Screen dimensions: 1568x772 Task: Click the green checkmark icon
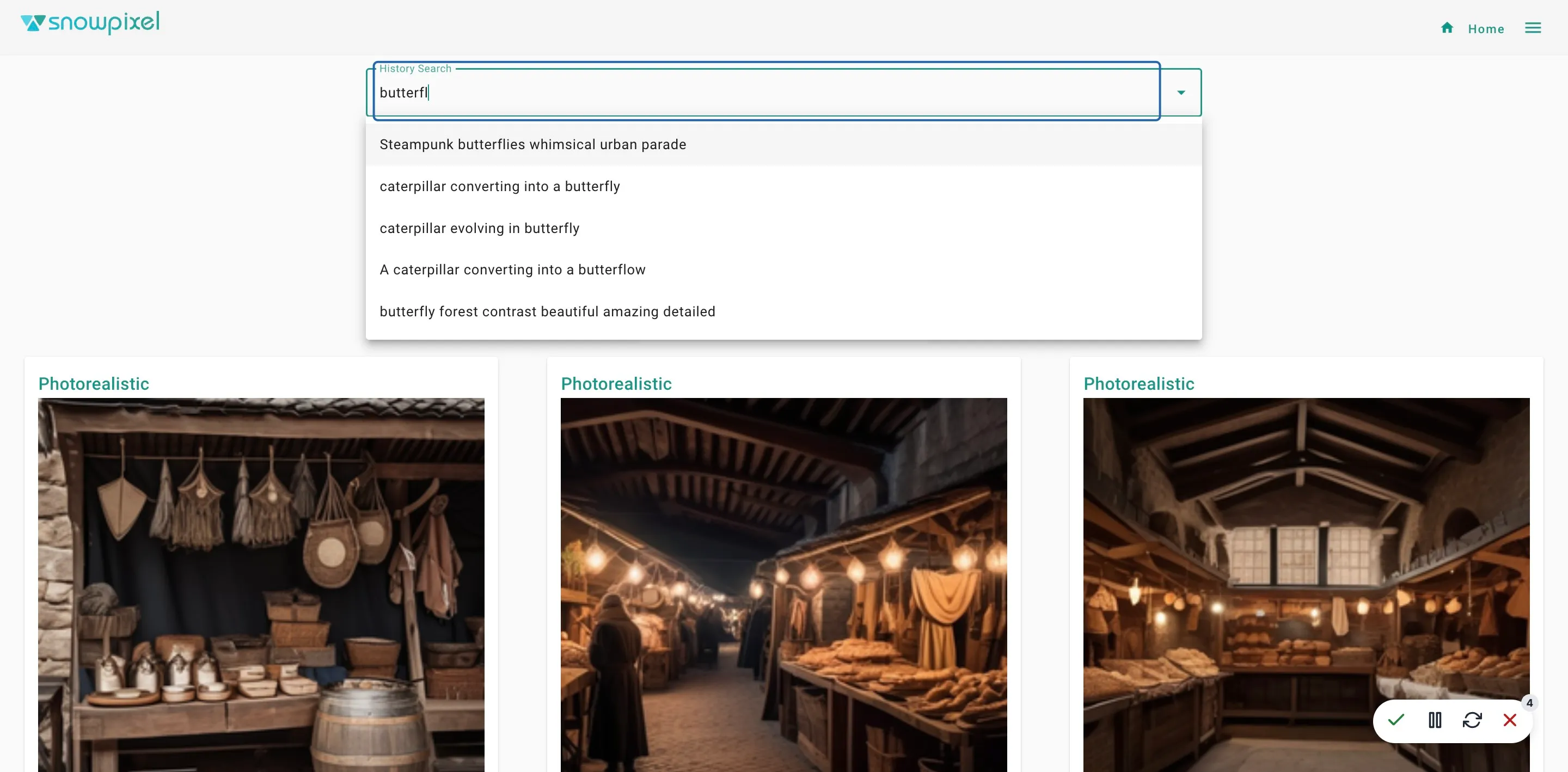tap(1396, 720)
